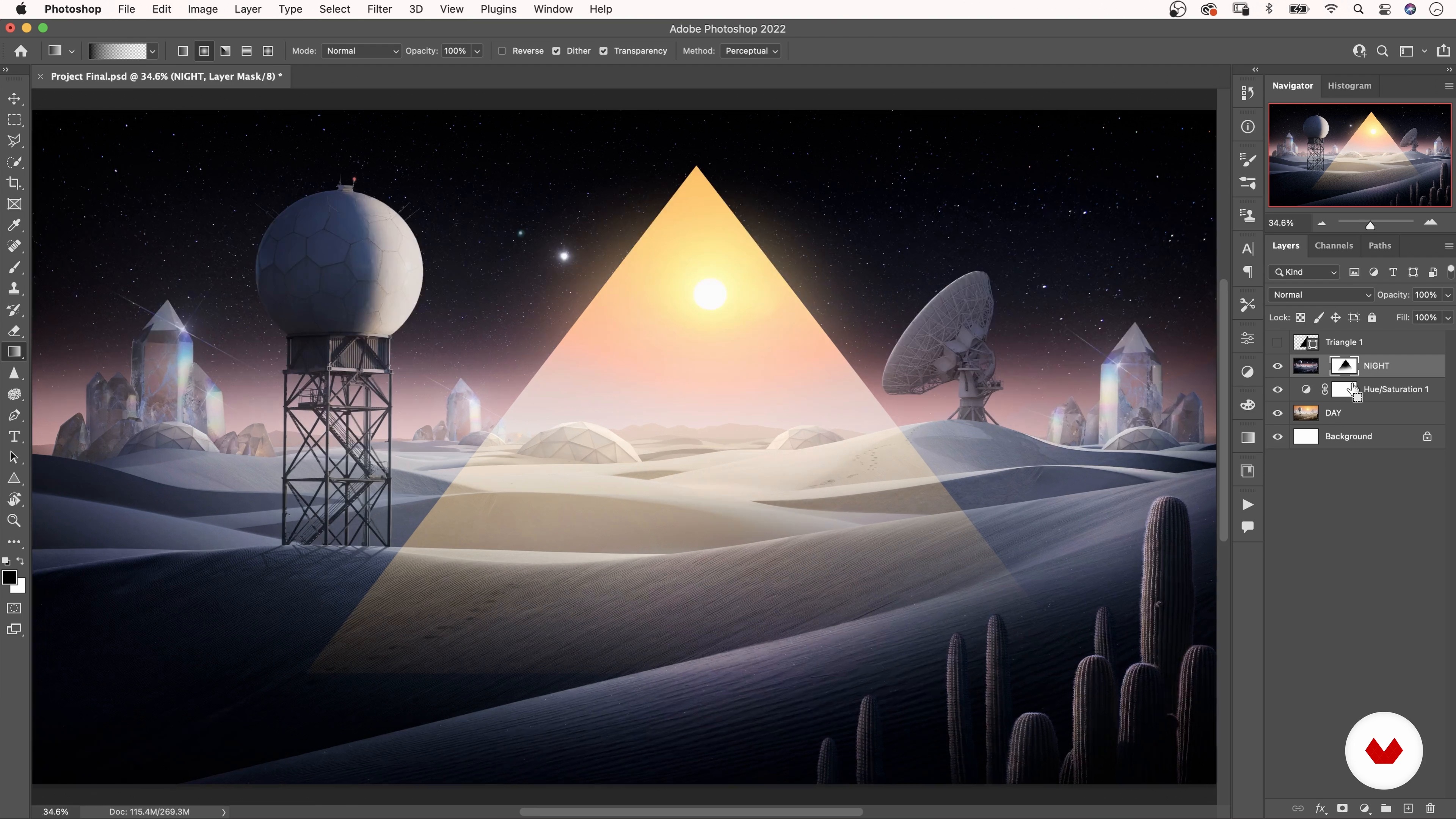Open the layer Fill dropdown arrow
Image resolution: width=1456 pixels, height=819 pixels.
[x=1448, y=318]
